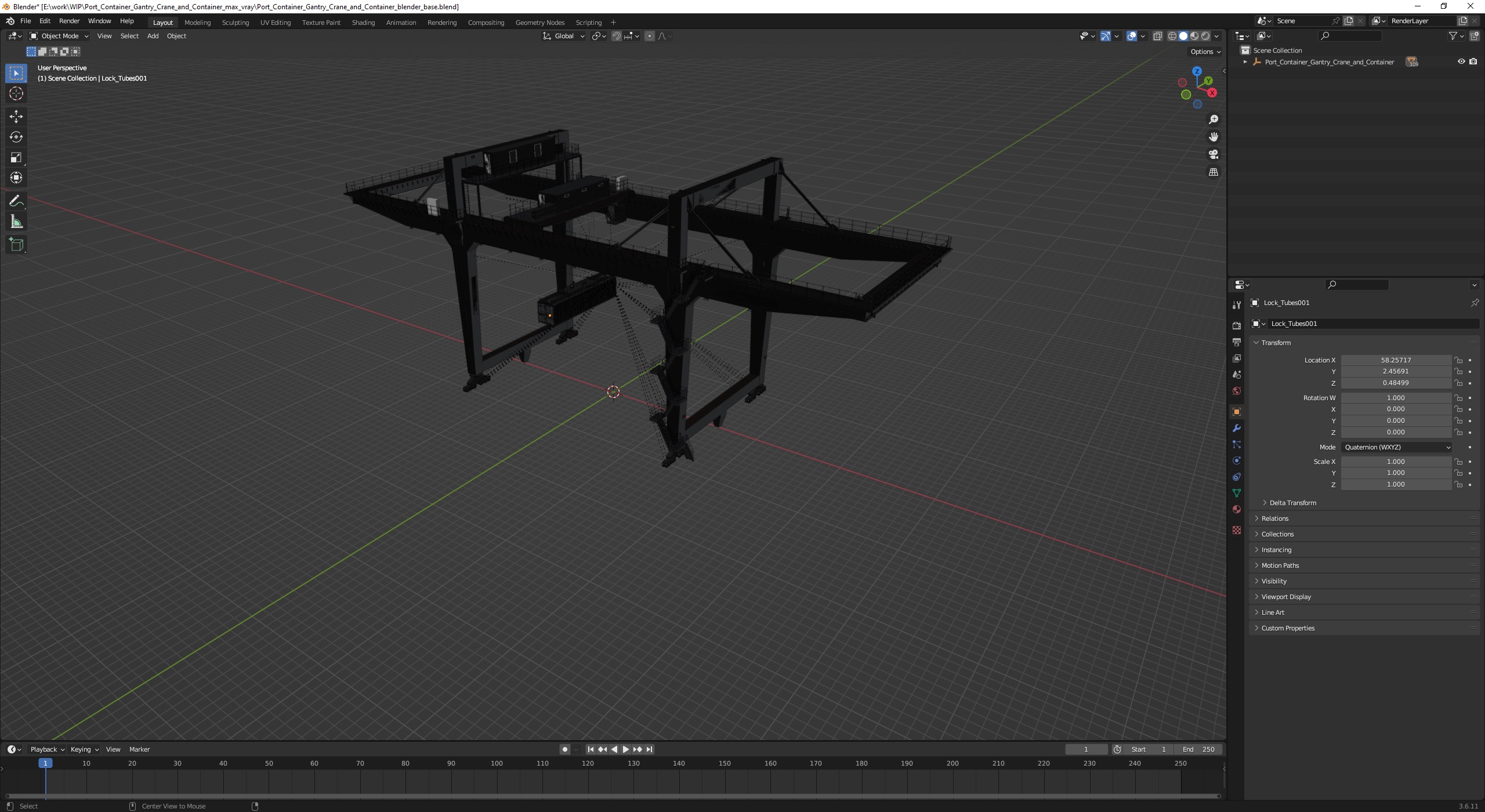Click the viewport zoom magnifier icon
Screen dimensions: 1485x812
[x=1213, y=119]
